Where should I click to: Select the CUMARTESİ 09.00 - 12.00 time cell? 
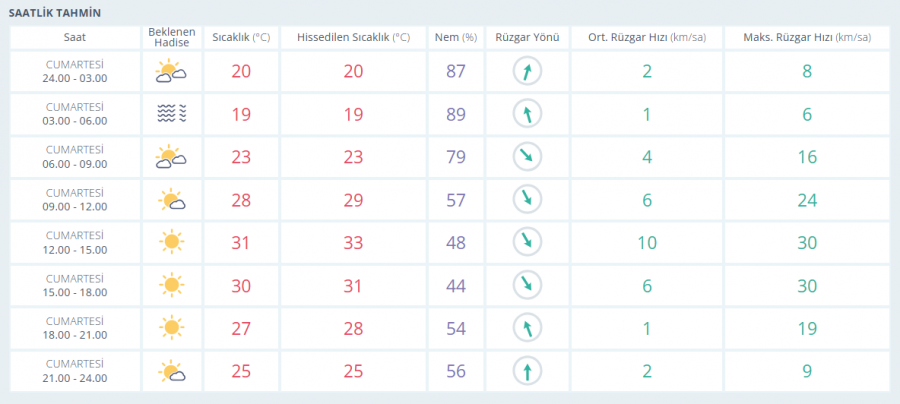pyautogui.click(x=75, y=200)
